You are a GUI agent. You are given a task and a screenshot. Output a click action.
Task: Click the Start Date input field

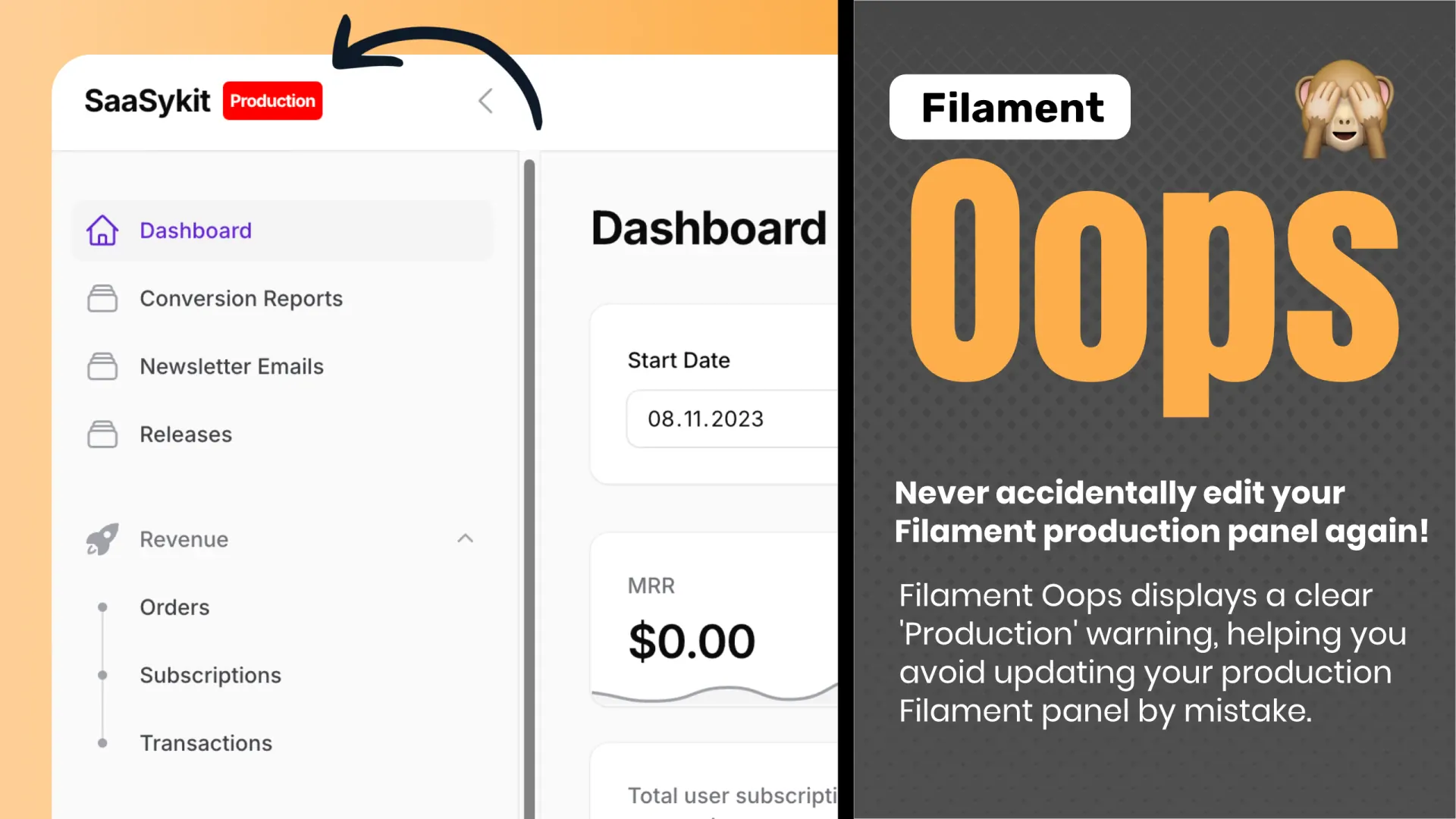click(732, 419)
